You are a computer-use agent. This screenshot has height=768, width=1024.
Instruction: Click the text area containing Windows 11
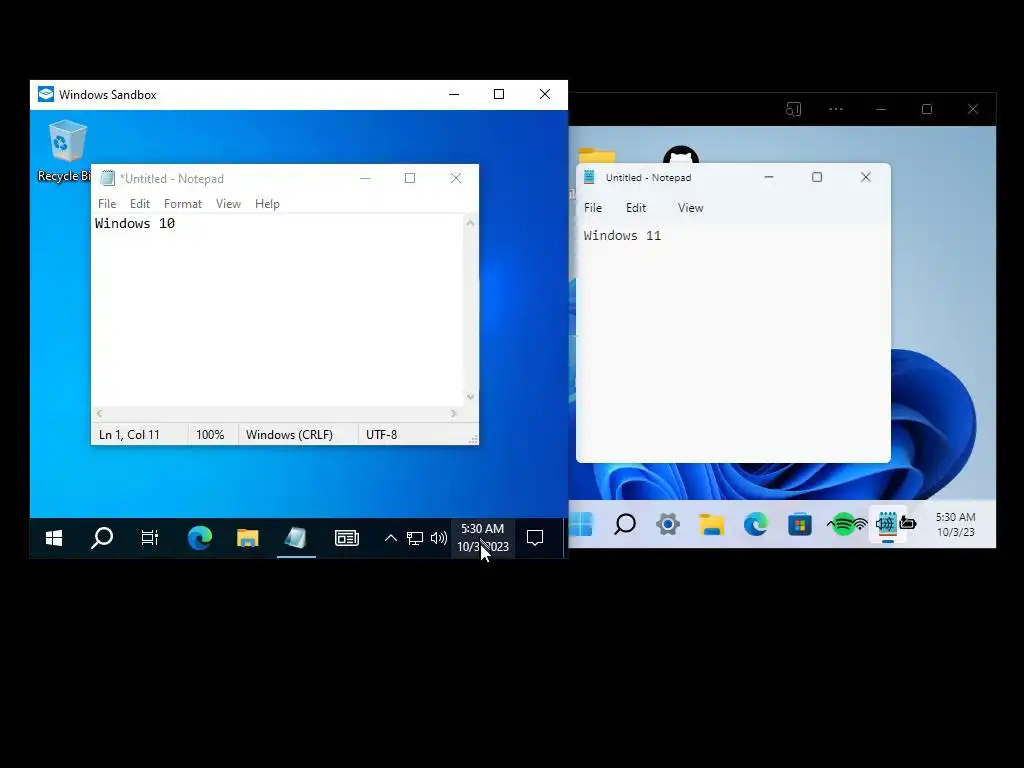tap(733, 343)
